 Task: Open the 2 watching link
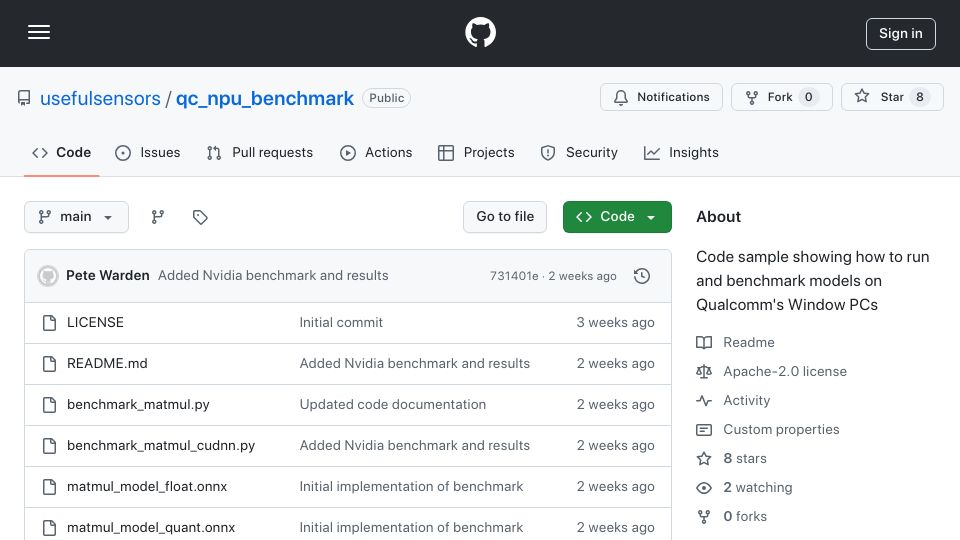point(757,488)
